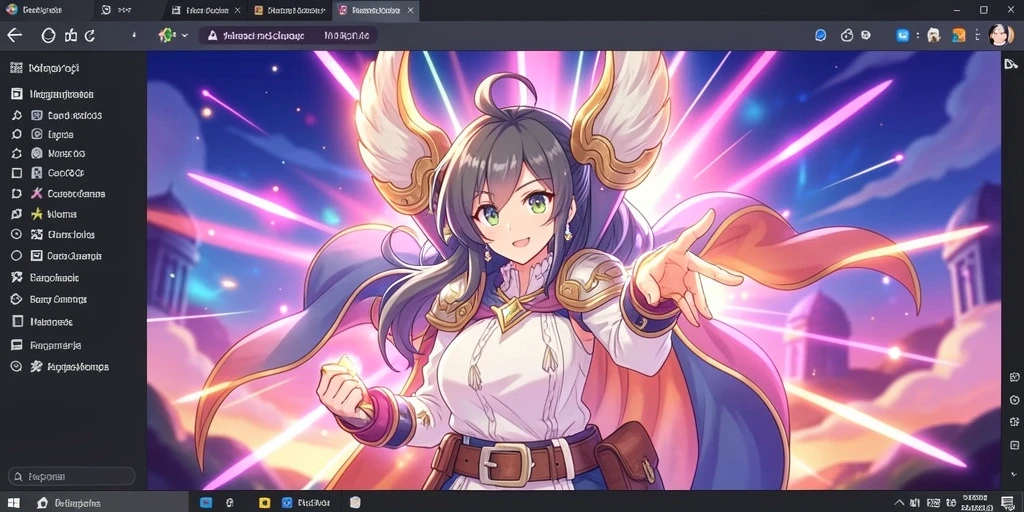Show hidden system tray icons via the up chevron
Image resolution: width=1024 pixels, height=512 pixels.
tap(900, 503)
